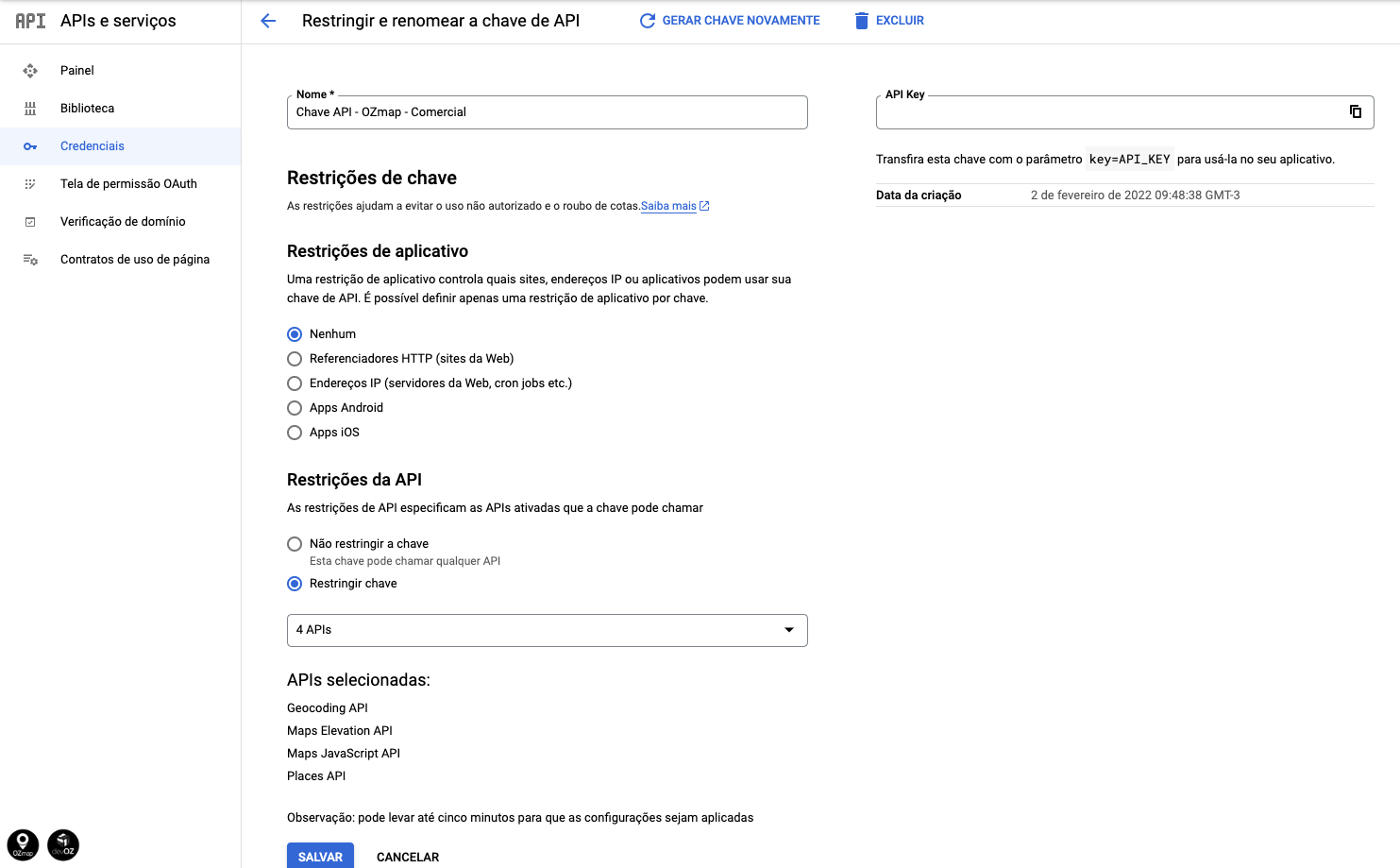Click GERAR CHAVE NOVAMENTE button
The width and height of the screenshot is (1400, 868).
click(x=730, y=21)
